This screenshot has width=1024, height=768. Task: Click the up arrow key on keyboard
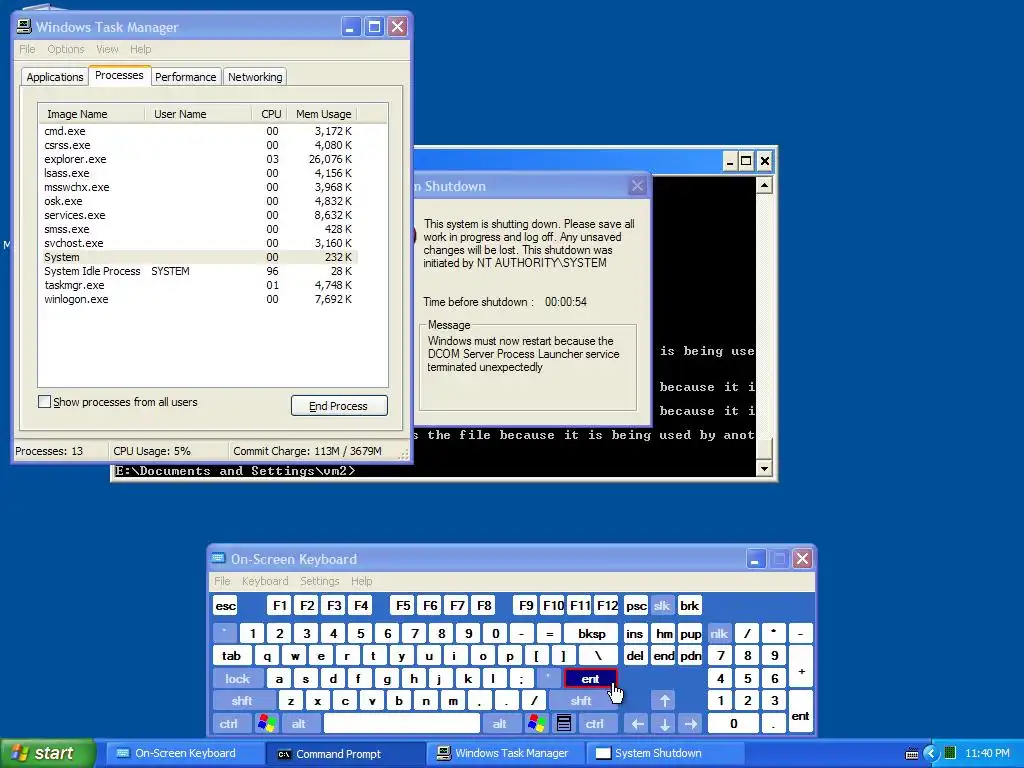pos(664,701)
